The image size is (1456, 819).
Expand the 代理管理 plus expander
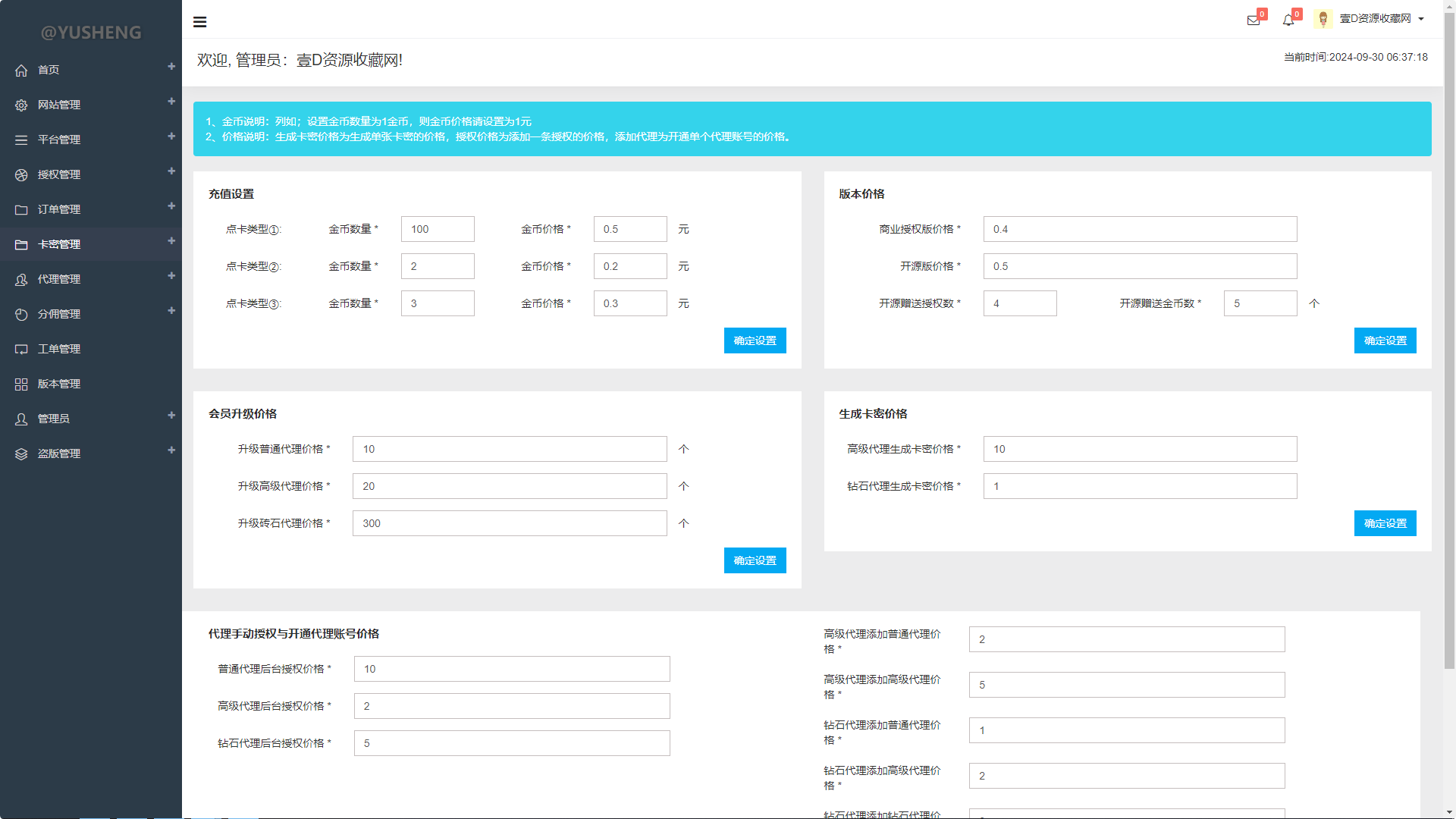tap(171, 276)
